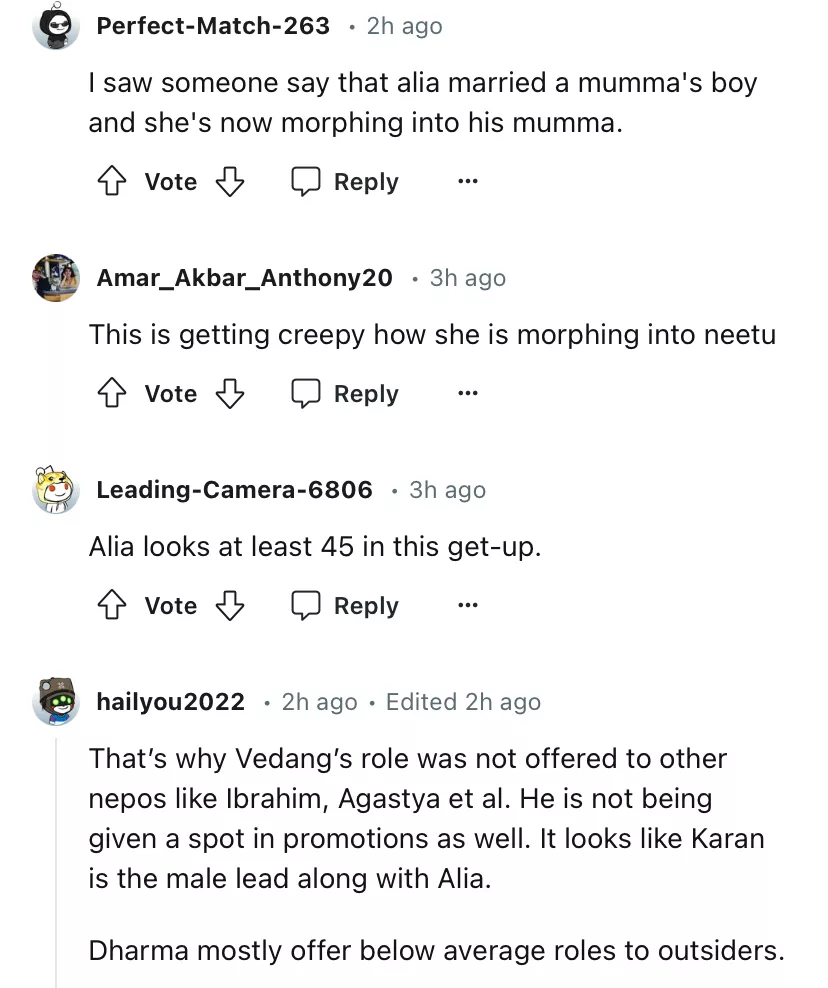828x988 pixels.
Task: Open Perfect-Match-263's avatar profile
Action: tap(56, 26)
